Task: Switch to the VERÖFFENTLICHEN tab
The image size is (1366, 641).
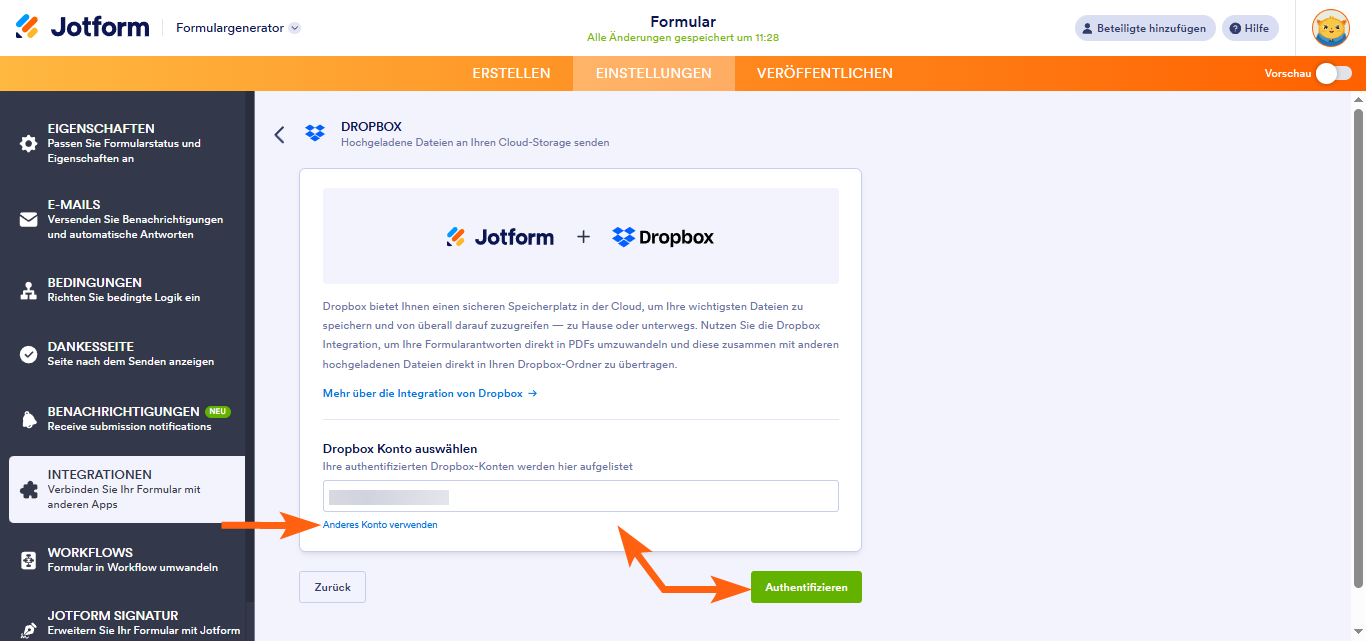Action: 826,72
